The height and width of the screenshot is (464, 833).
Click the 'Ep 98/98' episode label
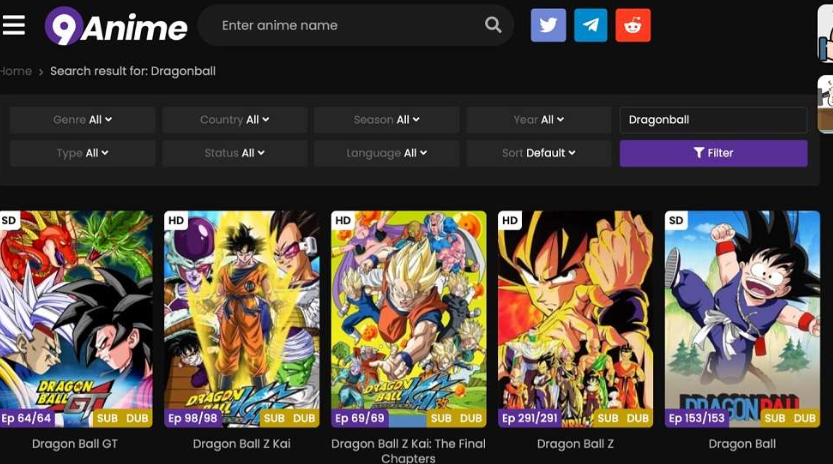193,418
